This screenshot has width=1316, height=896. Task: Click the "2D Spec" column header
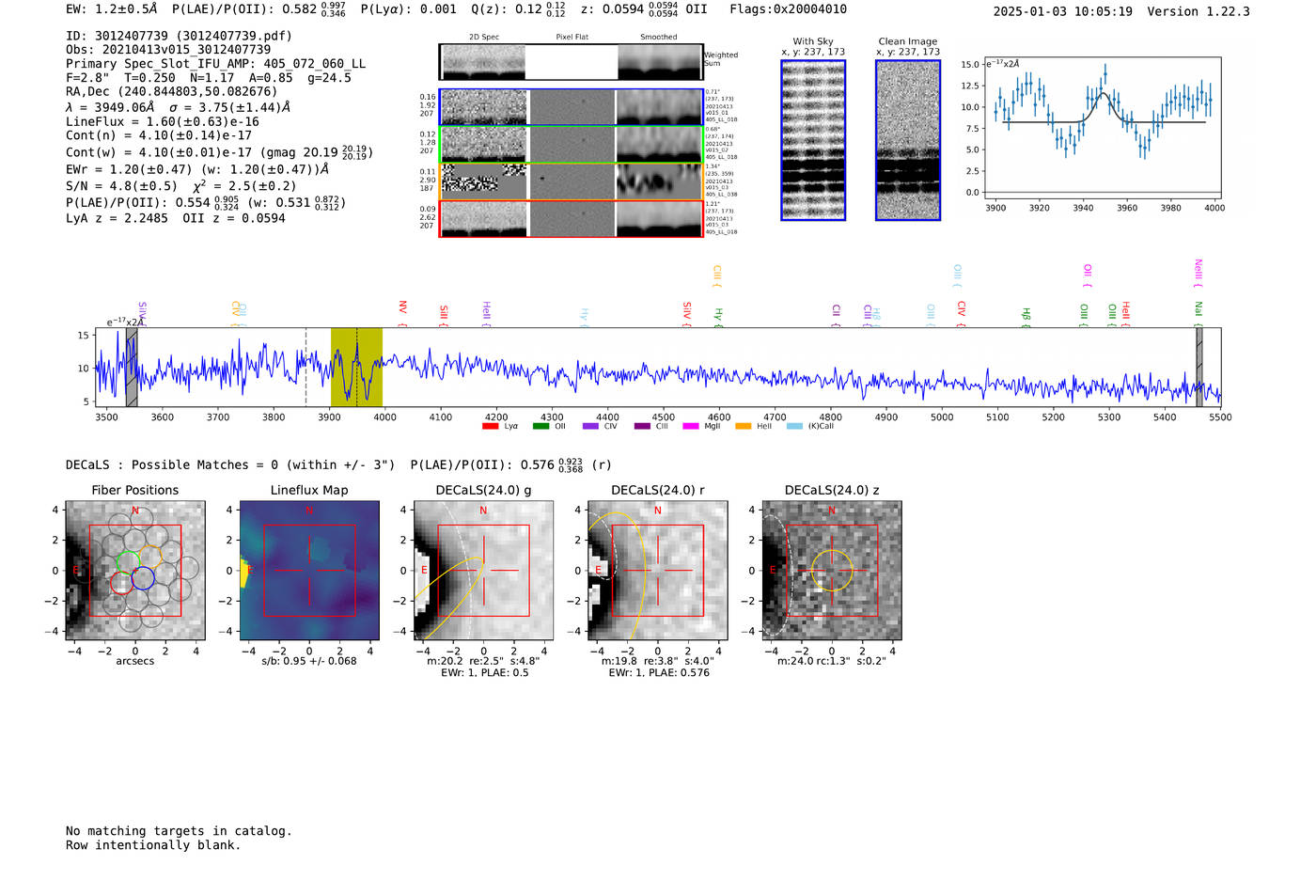[x=484, y=38]
